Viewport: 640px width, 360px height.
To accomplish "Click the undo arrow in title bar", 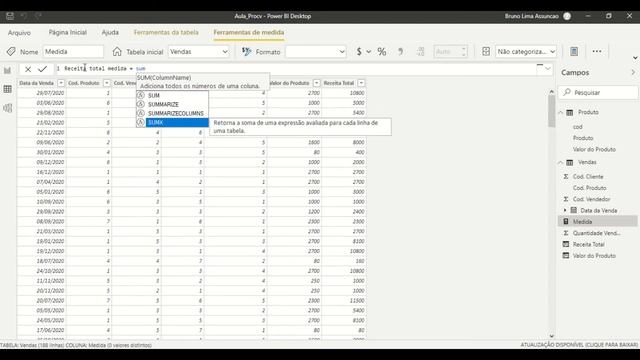I will pos(24,16).
